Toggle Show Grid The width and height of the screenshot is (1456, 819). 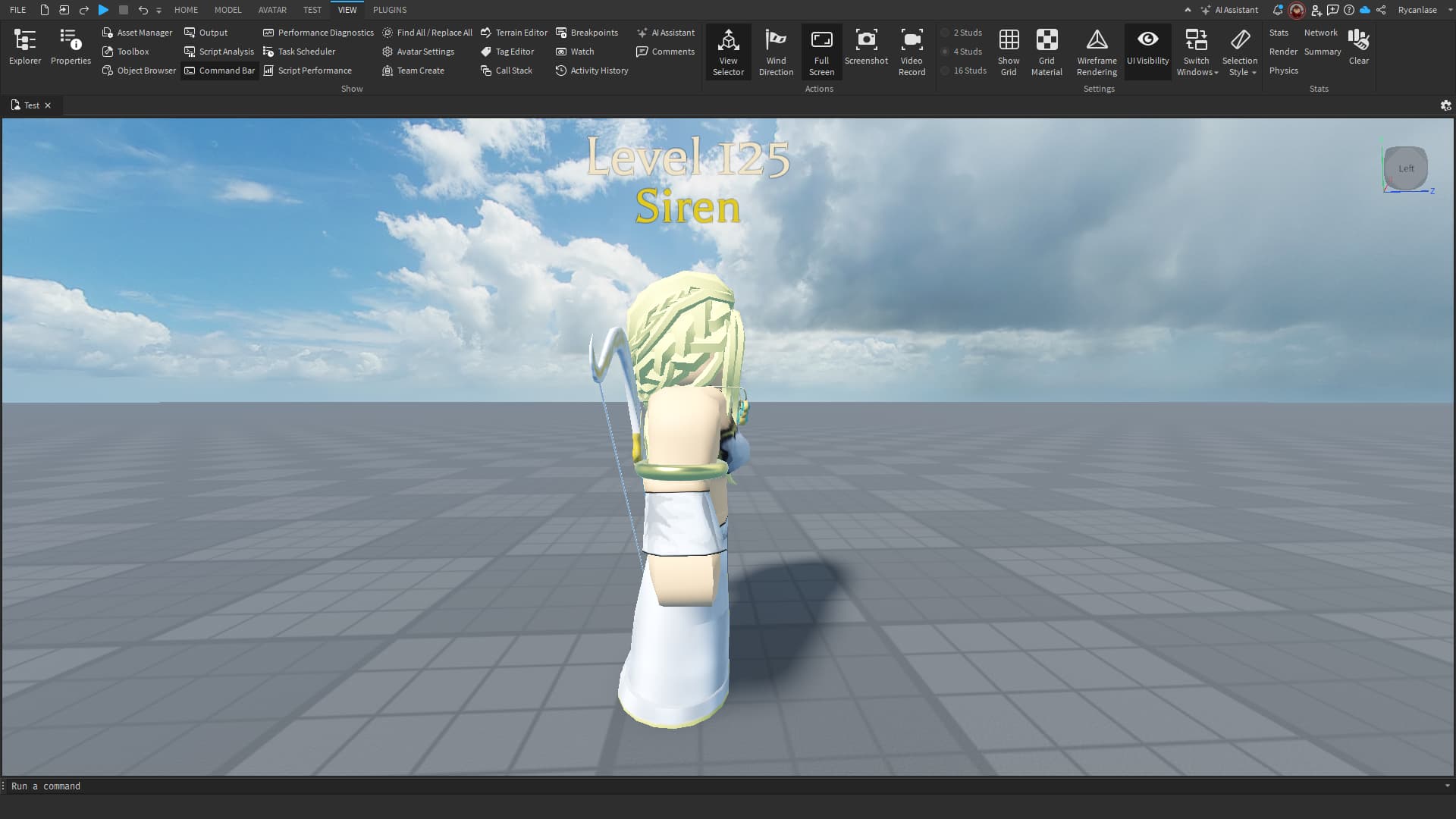[1009, 52]
